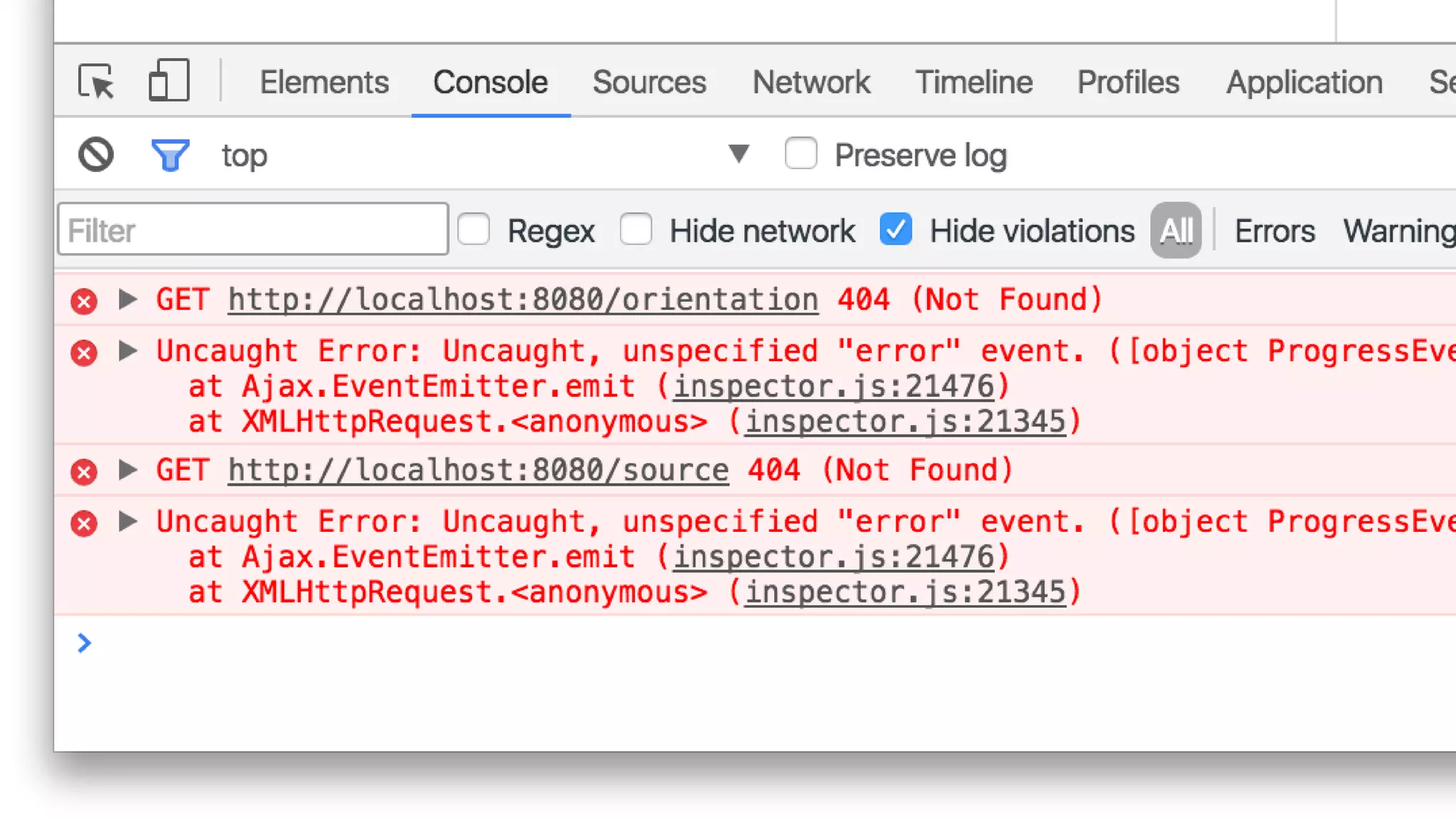Image resolution: width=1456 pixels, height=819 pixels.
Task: Open the localhost:8080/source link
Action: [x=478, y=471]
